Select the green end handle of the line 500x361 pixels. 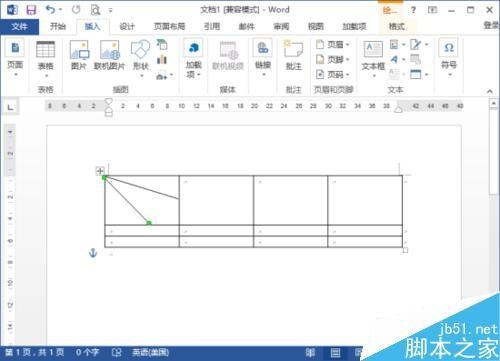149,223
